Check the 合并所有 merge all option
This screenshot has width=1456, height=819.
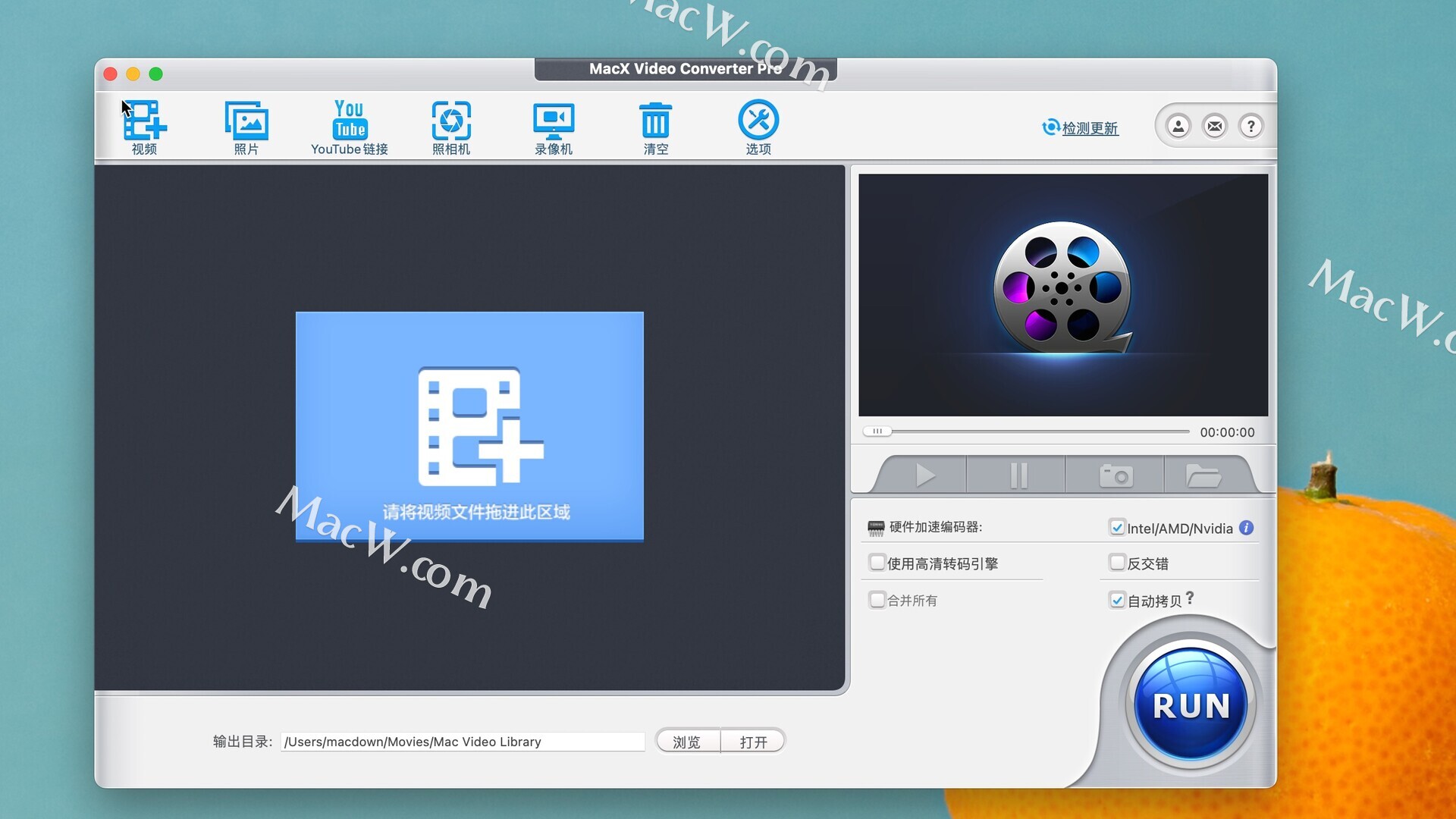pyautogui.click(x=877, y=600)
